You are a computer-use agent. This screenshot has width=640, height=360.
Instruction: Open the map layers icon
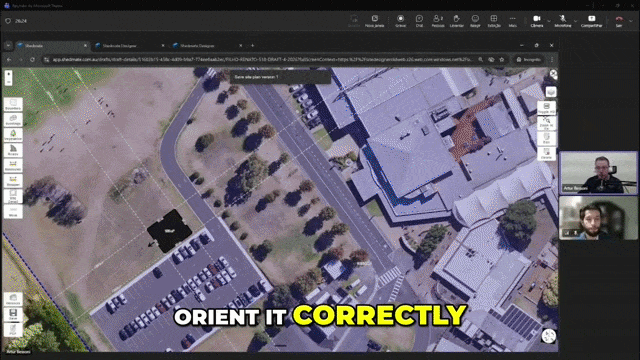551,92
